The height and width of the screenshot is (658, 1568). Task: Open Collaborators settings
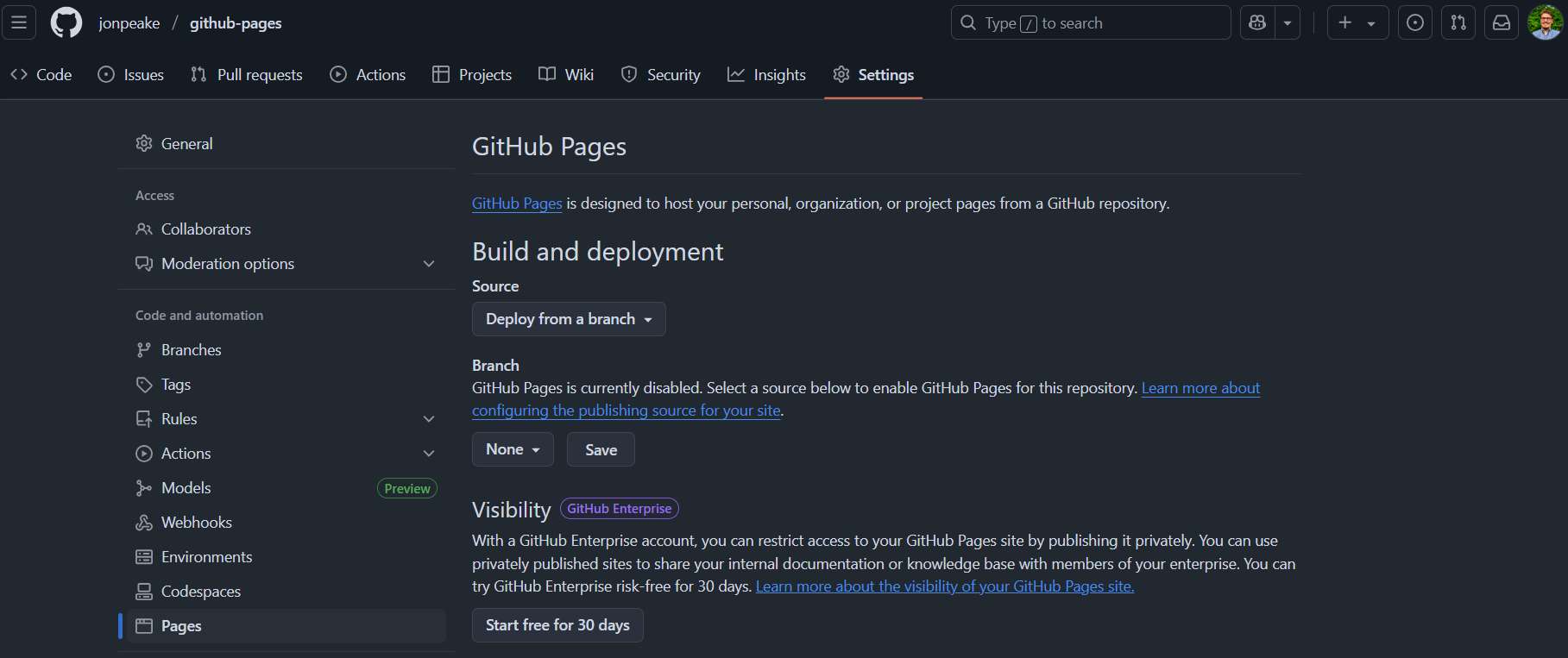point(287,229)
